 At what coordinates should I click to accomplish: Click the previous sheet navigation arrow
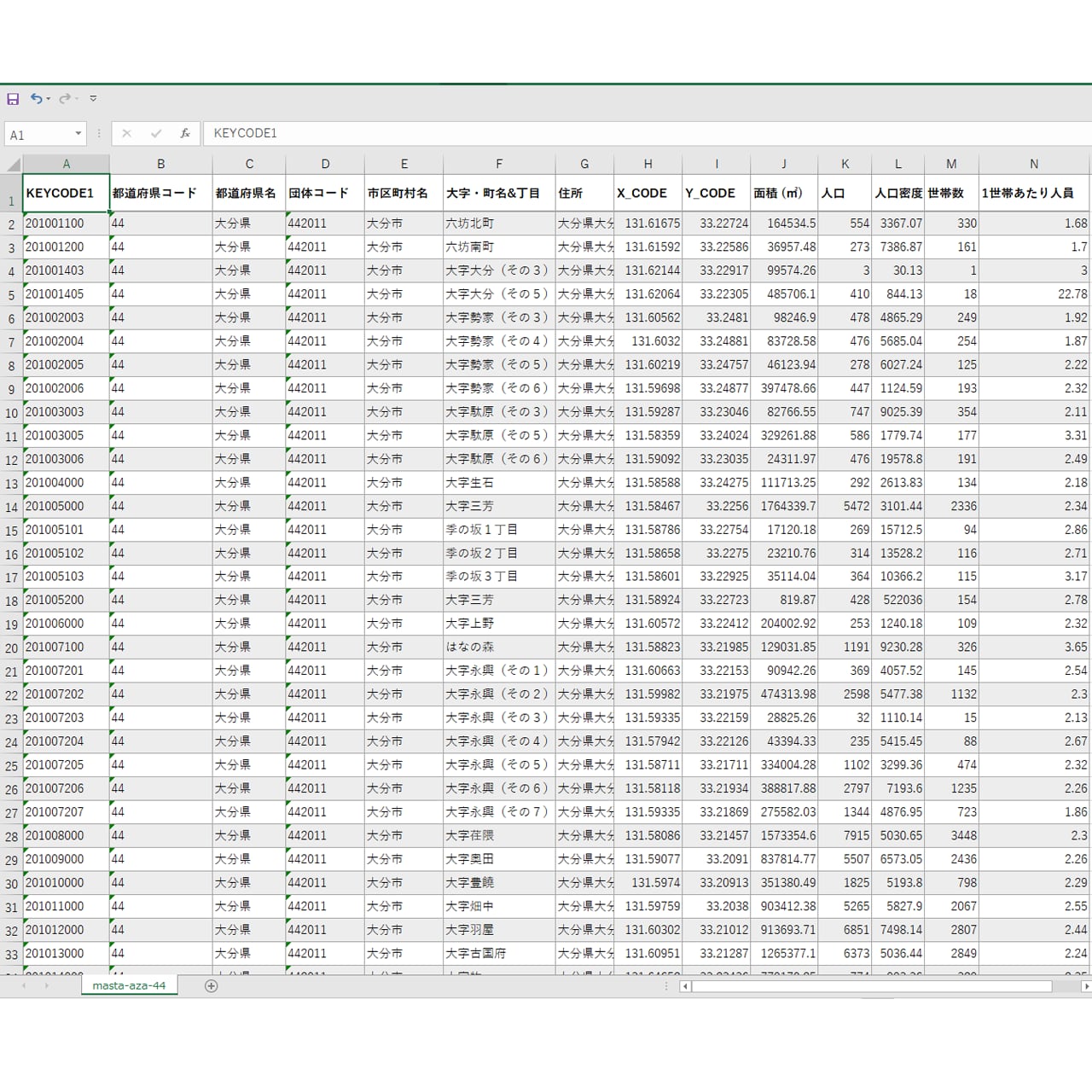click(x=24, y=986)
